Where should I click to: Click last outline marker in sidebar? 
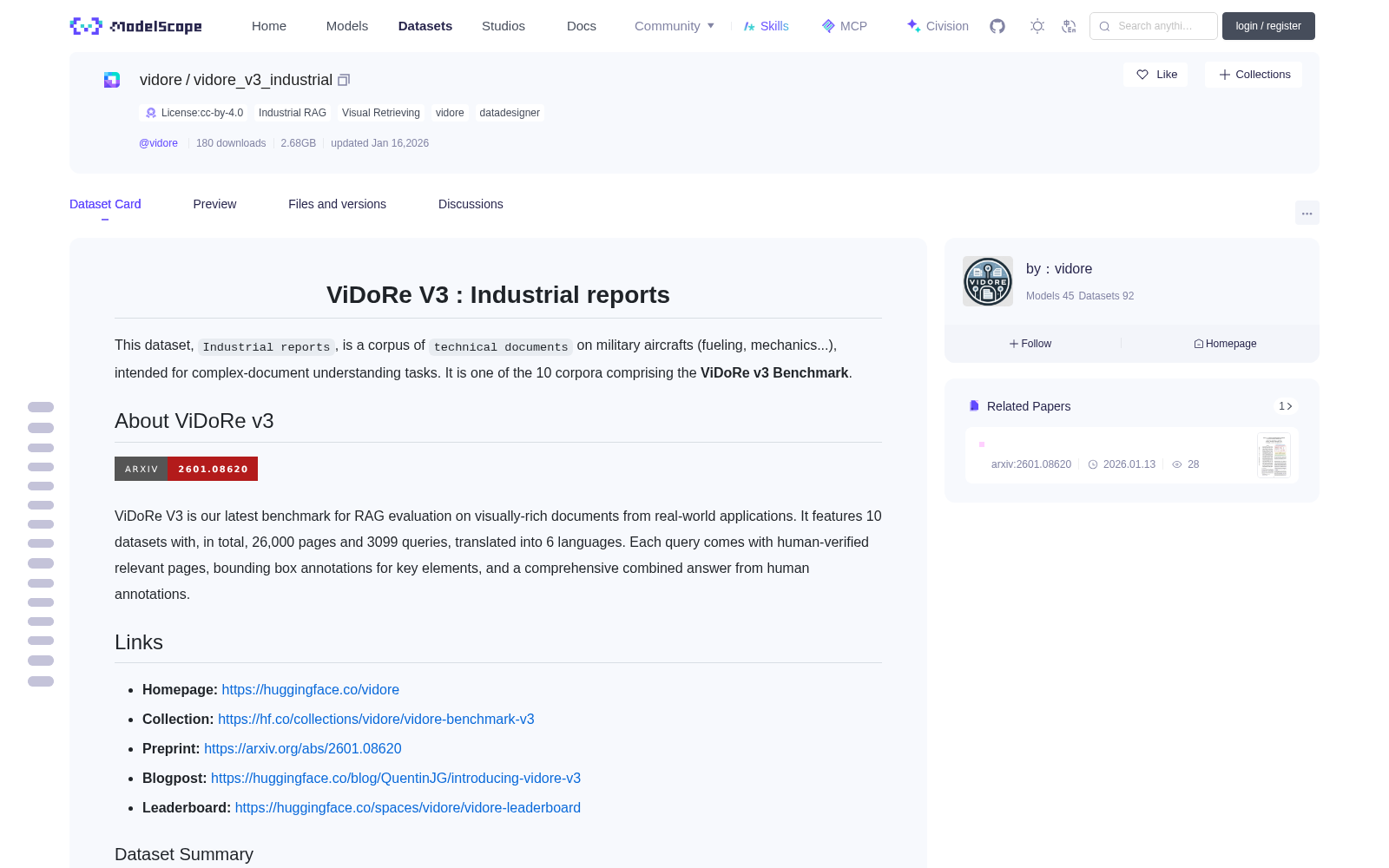(x=41, y=681)
